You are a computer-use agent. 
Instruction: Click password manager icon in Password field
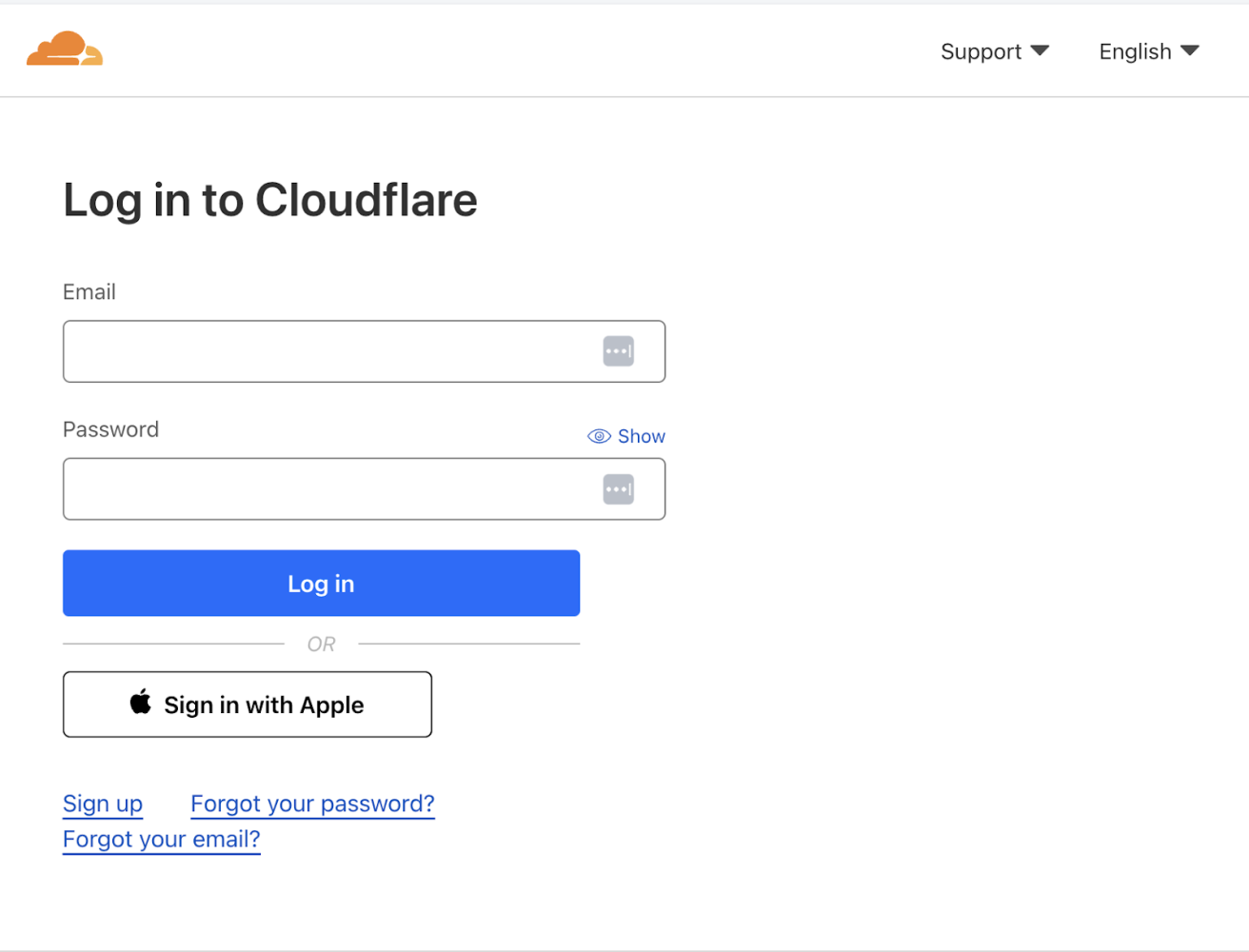pos(619,489)
